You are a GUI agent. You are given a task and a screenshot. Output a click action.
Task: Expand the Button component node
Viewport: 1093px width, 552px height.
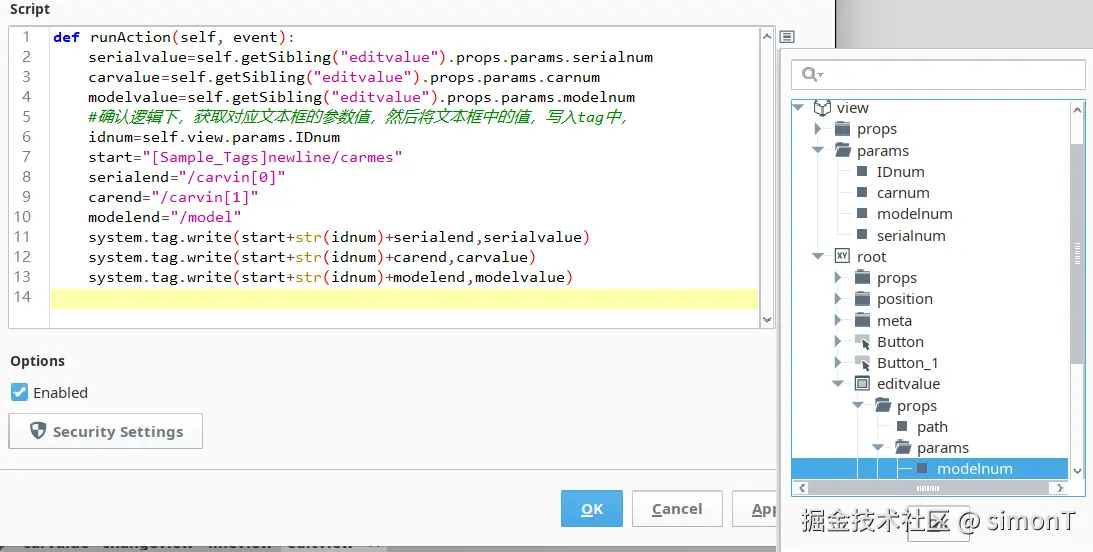coord(839,342)
